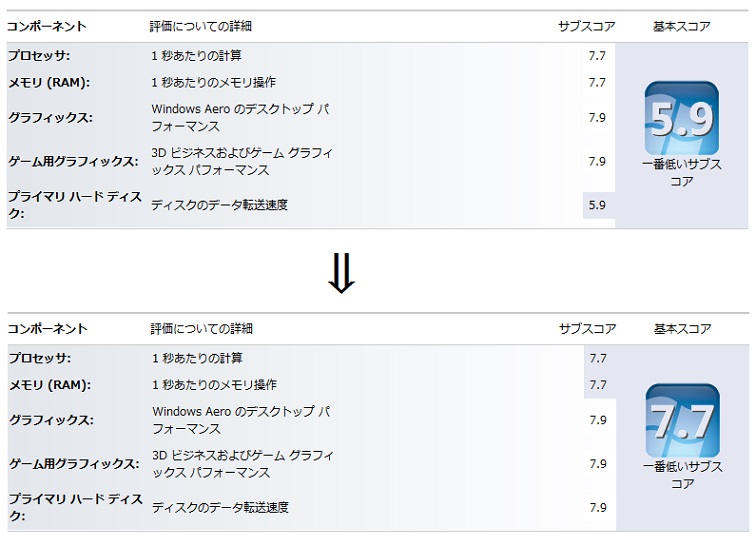Image resolution: width=756 pixels, height=546 pixels.
Task: Select the プライマリ ハード ディスク row in the top table
Action: 311,205
